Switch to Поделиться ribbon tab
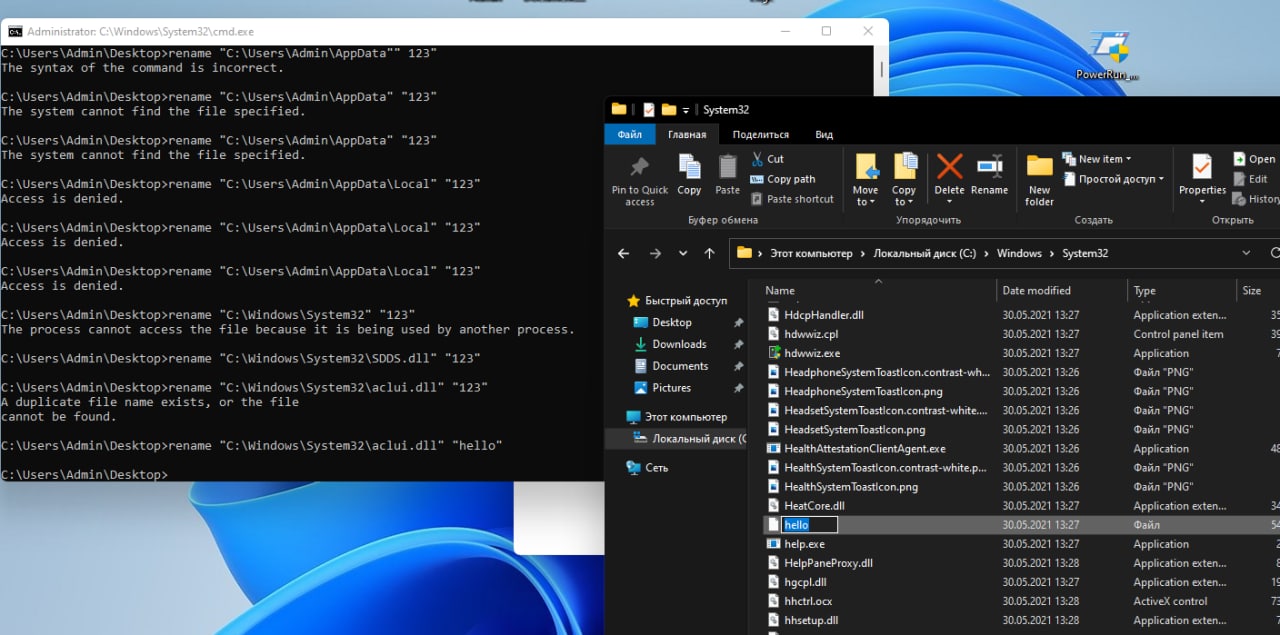The width and height of the screenshot is (1280, 635). click(x=760, y=134)
